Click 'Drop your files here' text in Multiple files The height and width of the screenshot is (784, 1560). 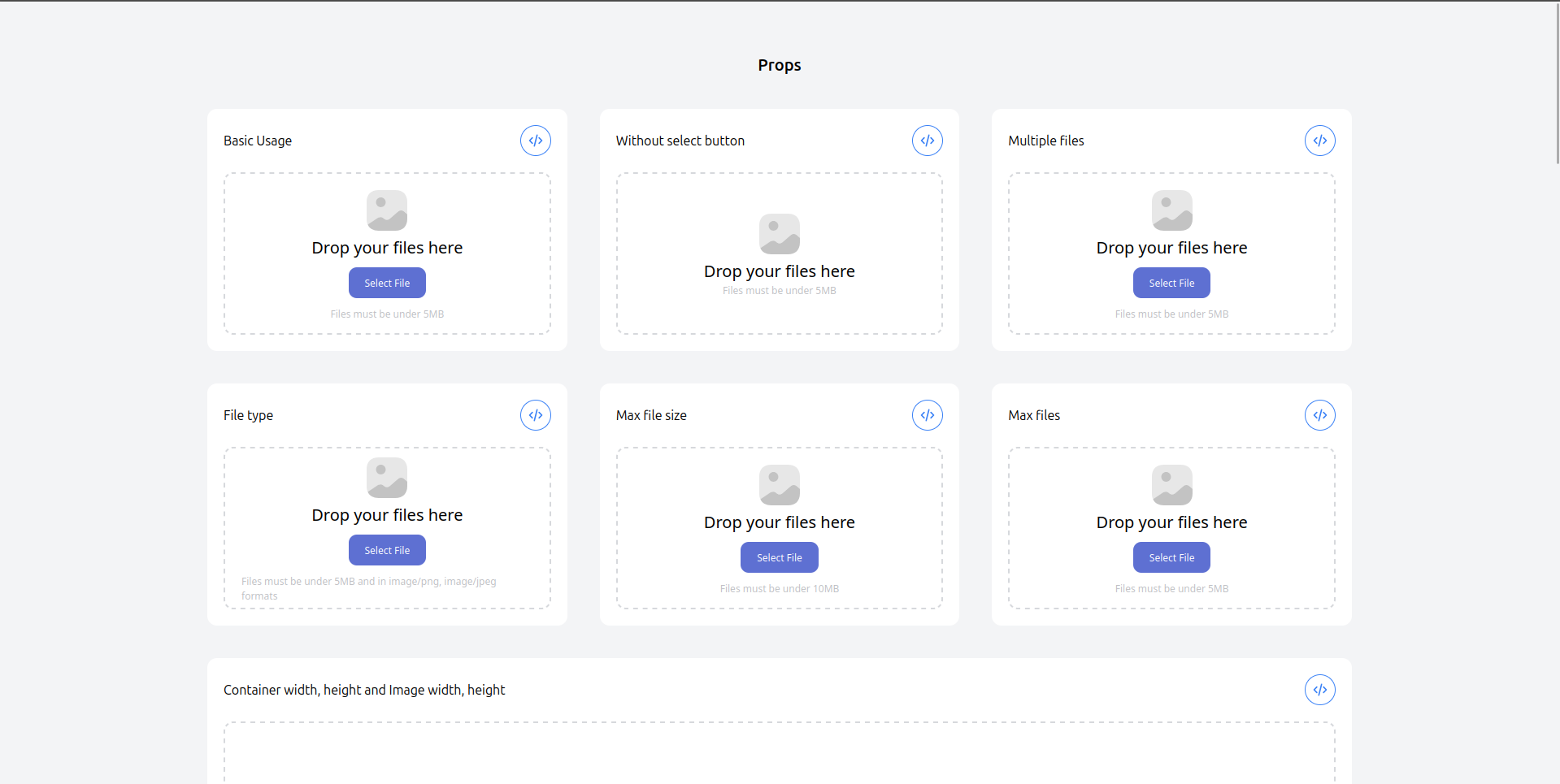[1171, 248]
